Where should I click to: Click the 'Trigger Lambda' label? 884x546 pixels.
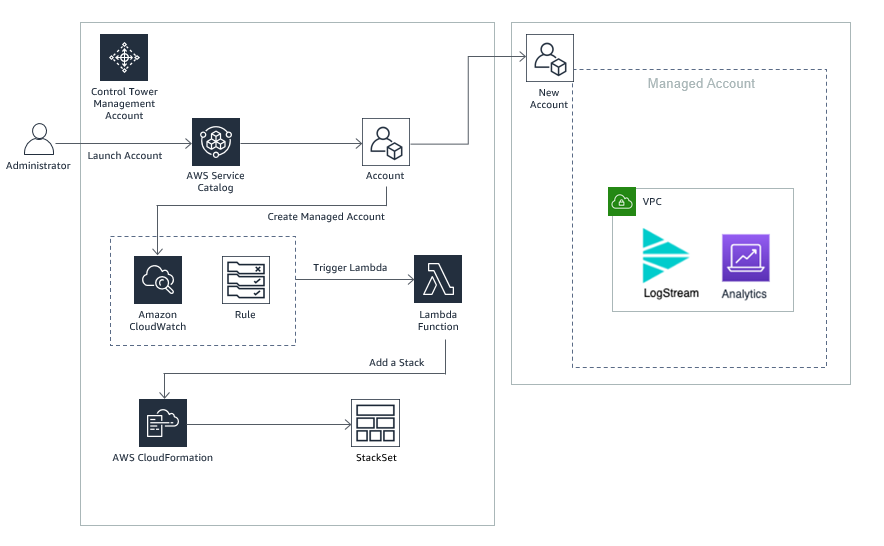click(350, 267)
